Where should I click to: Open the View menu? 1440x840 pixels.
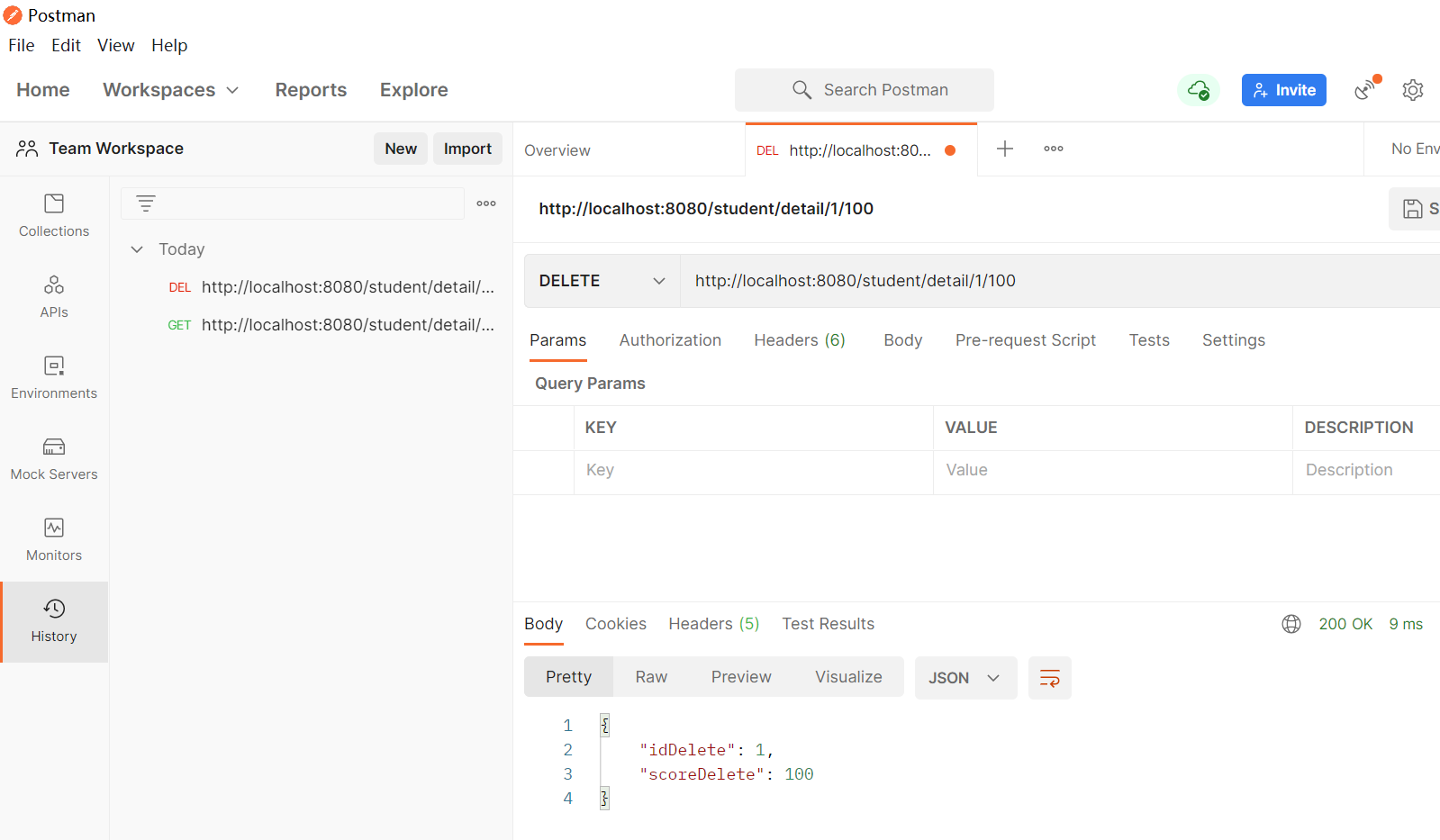[x=116, y=45]
